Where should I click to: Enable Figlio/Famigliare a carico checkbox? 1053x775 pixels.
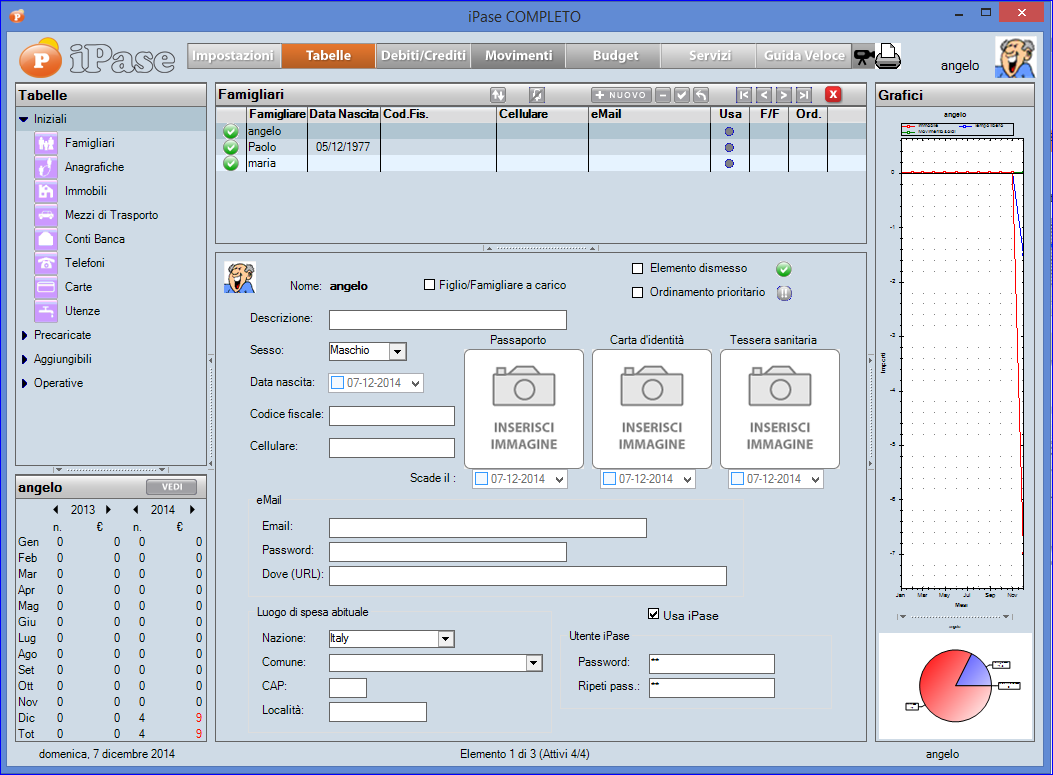tap(430, 285)
